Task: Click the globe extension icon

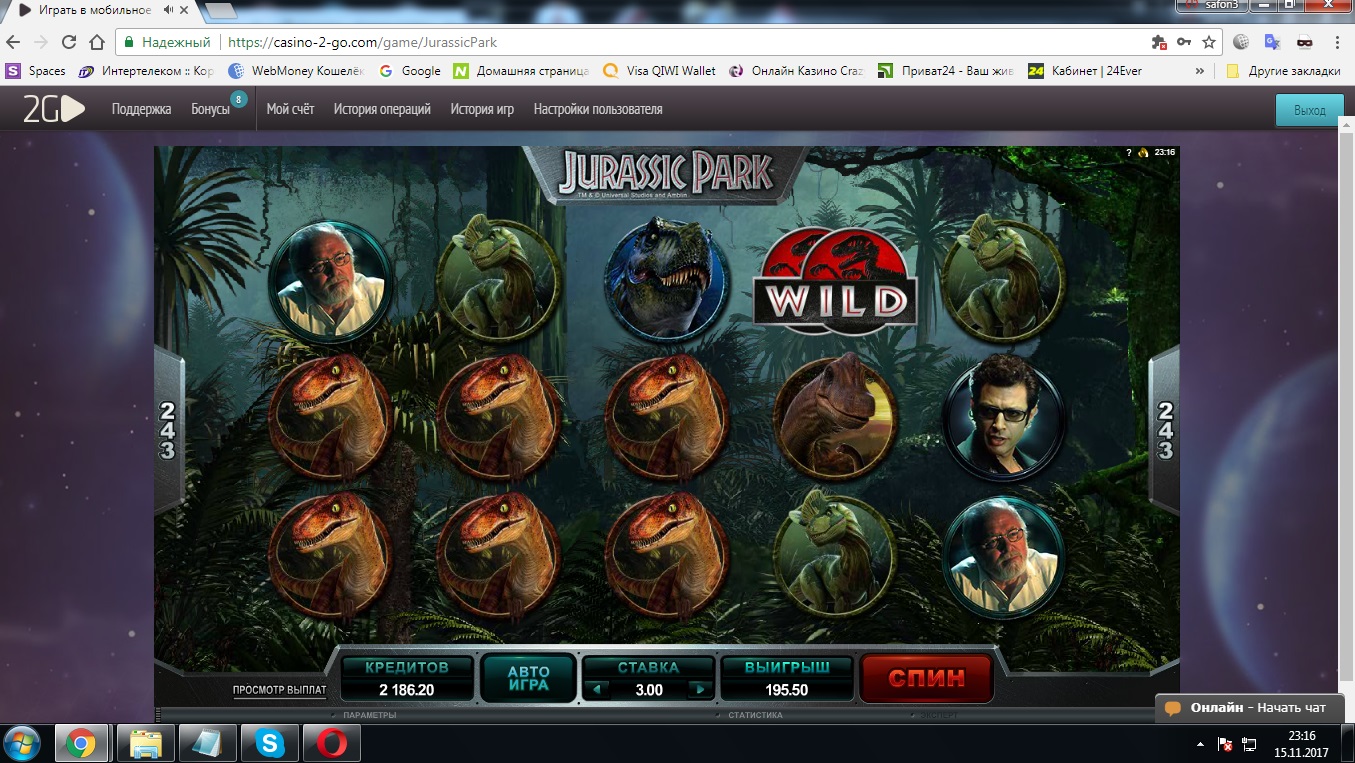Action: coord(1241,42)
